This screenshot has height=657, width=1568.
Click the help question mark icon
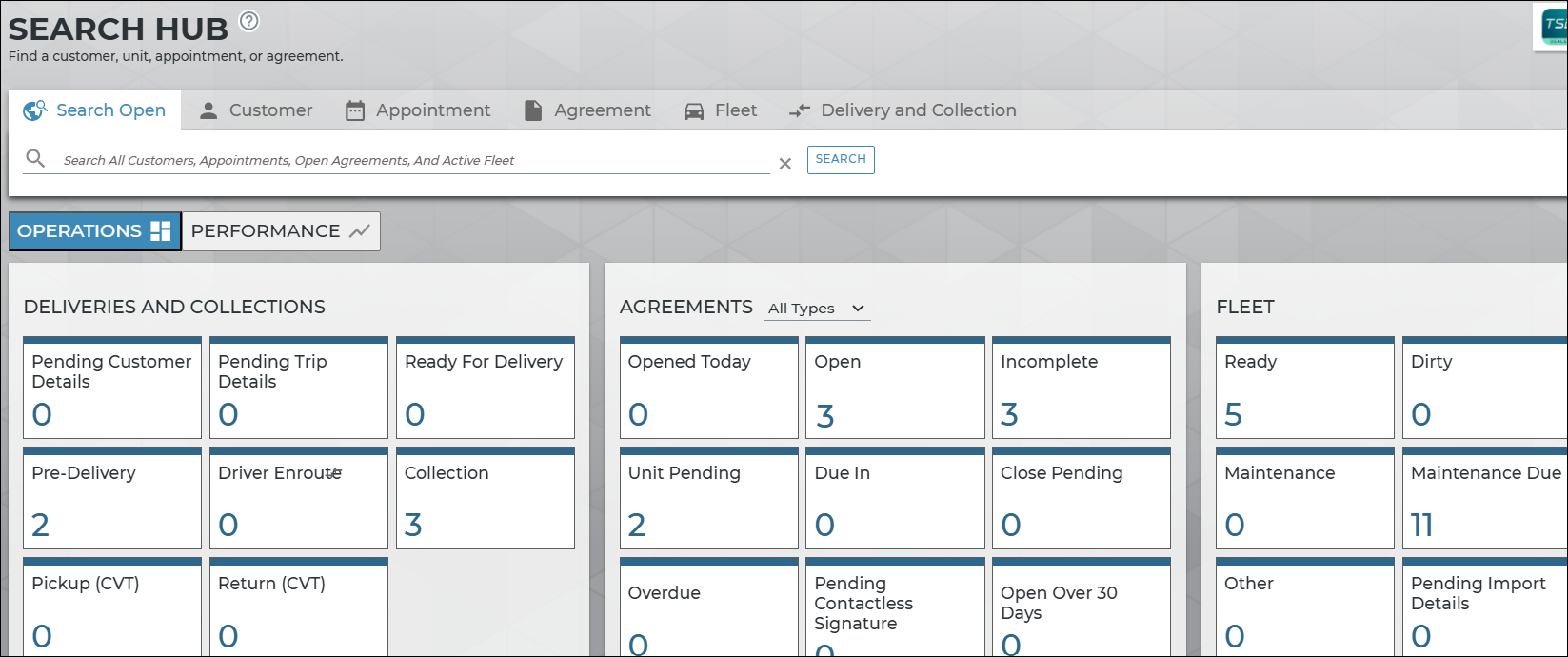pyautogui.click(x=248, y=21)
